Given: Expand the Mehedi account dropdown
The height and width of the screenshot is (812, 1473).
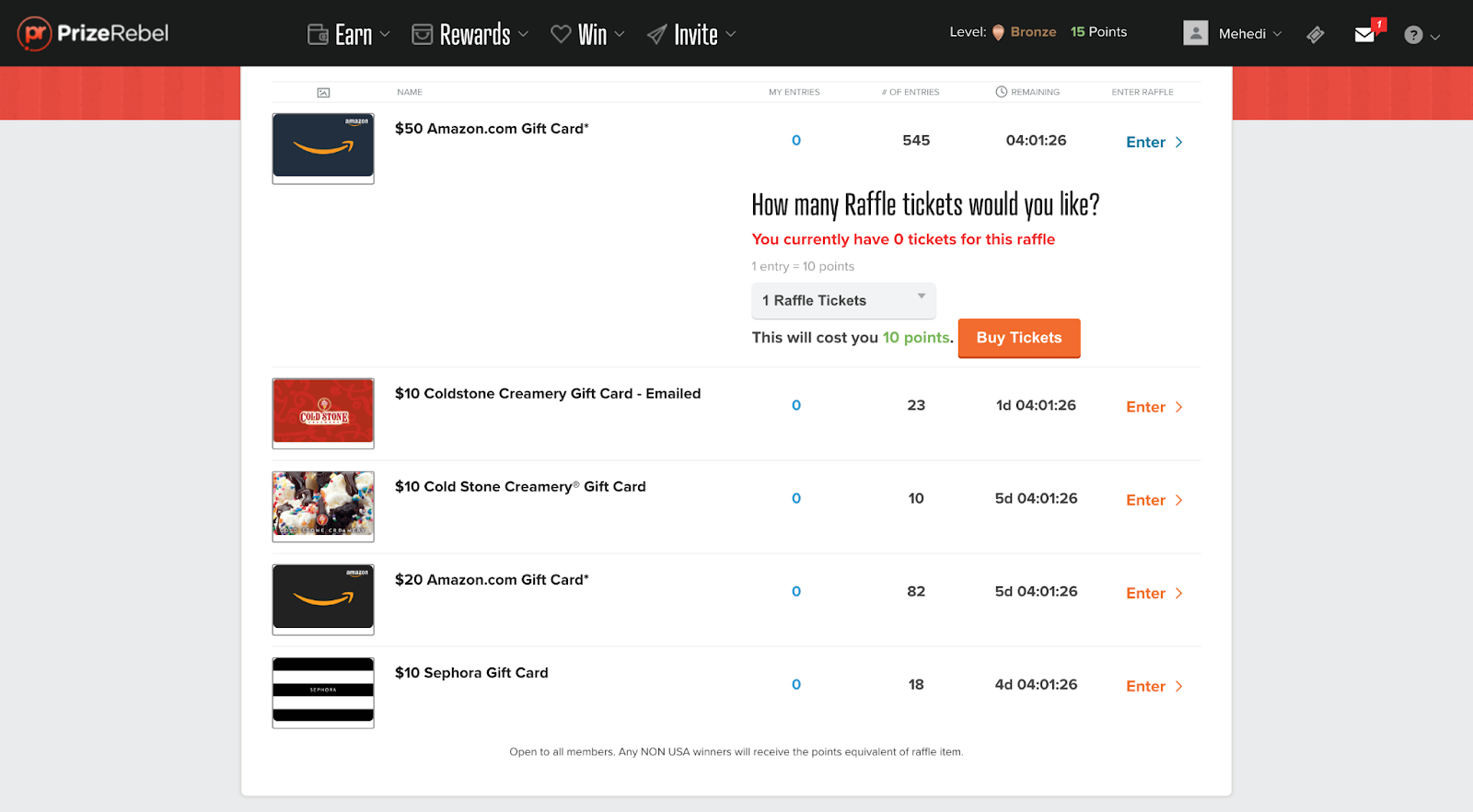Looking at the screenshot, I should pyautogui.click(x=1249, y=34).
